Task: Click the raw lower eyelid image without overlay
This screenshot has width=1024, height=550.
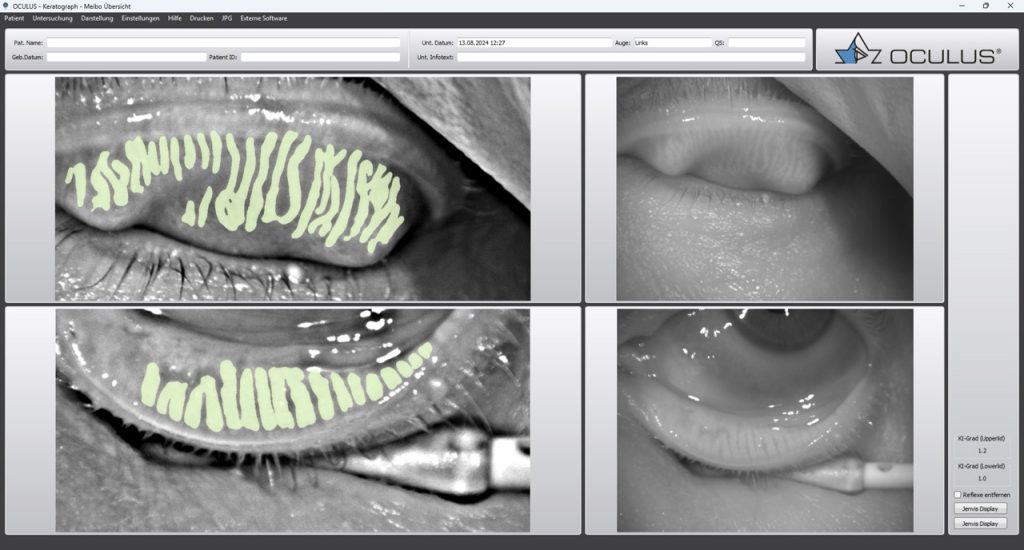Action: point(764,420)
